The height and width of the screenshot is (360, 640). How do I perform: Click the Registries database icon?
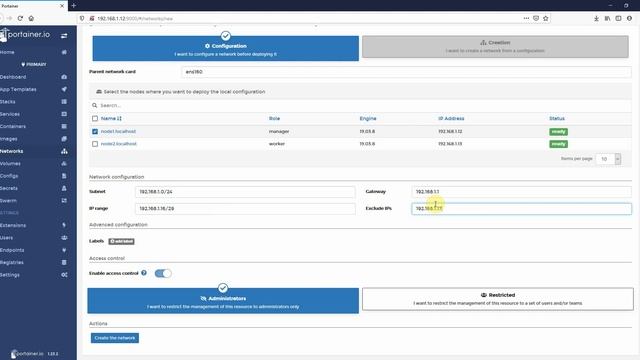pos(64,262)
